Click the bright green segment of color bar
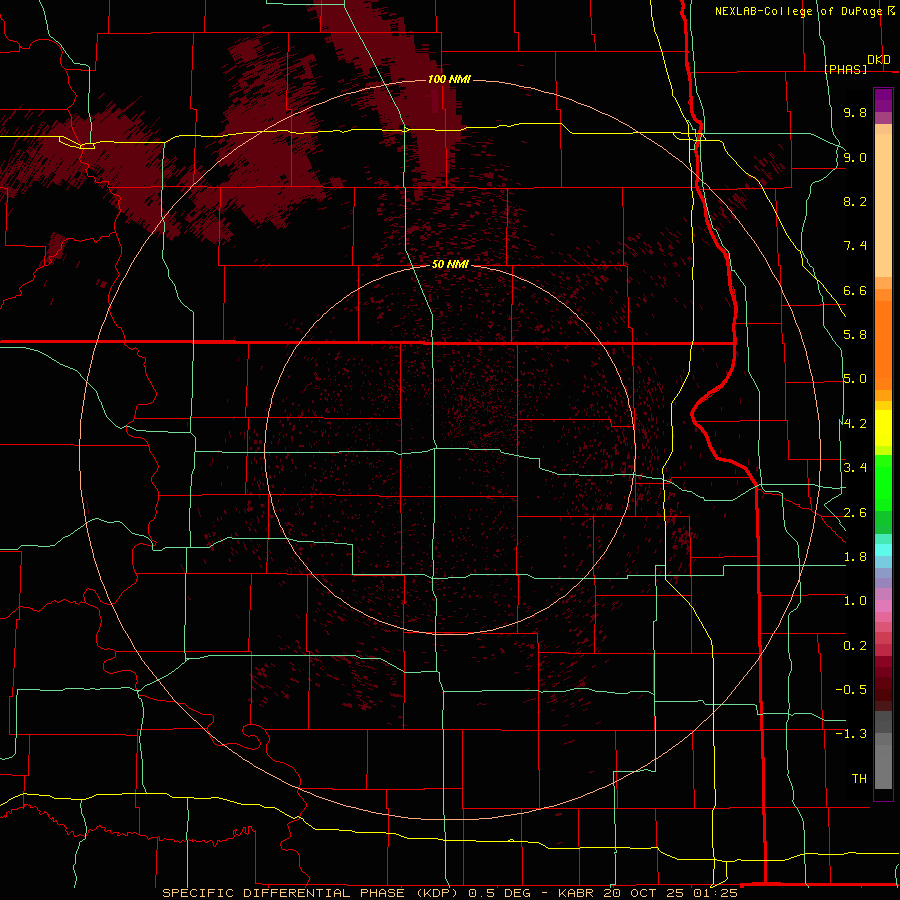This screenshot has height=900, width=900. click(883, 482)
